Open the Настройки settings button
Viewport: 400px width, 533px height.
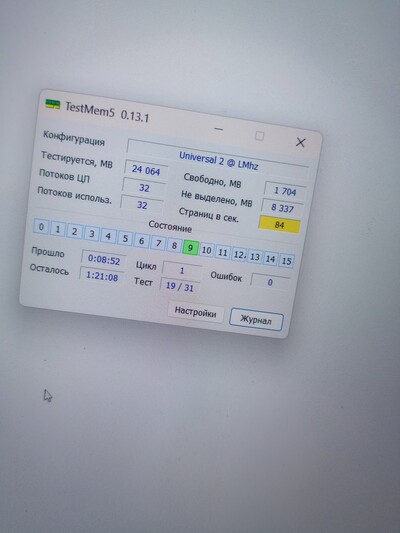(x=195, y=312)
